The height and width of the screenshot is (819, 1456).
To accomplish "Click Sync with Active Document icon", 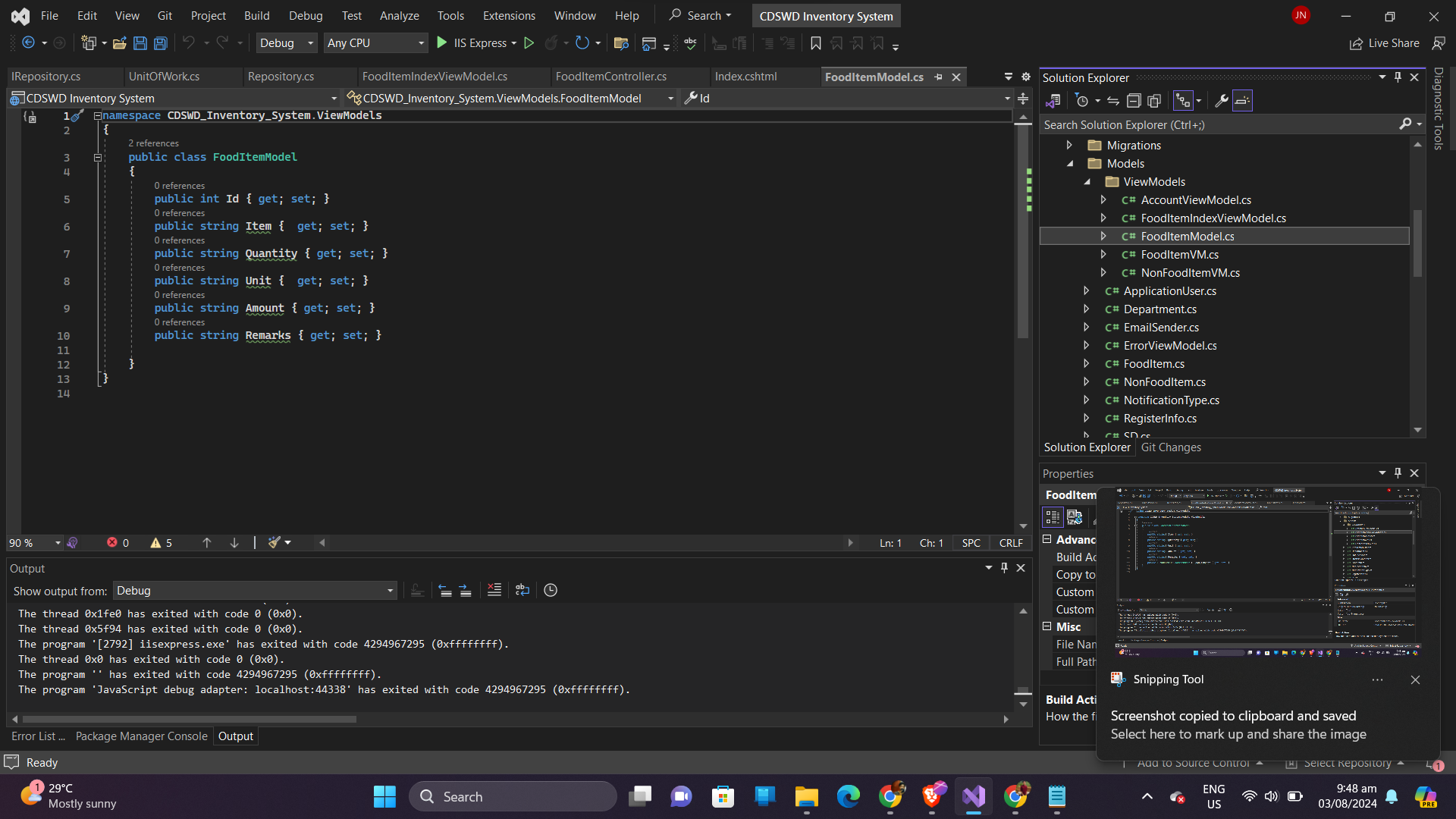I will pyautogui.click(x=1112, y=101).
